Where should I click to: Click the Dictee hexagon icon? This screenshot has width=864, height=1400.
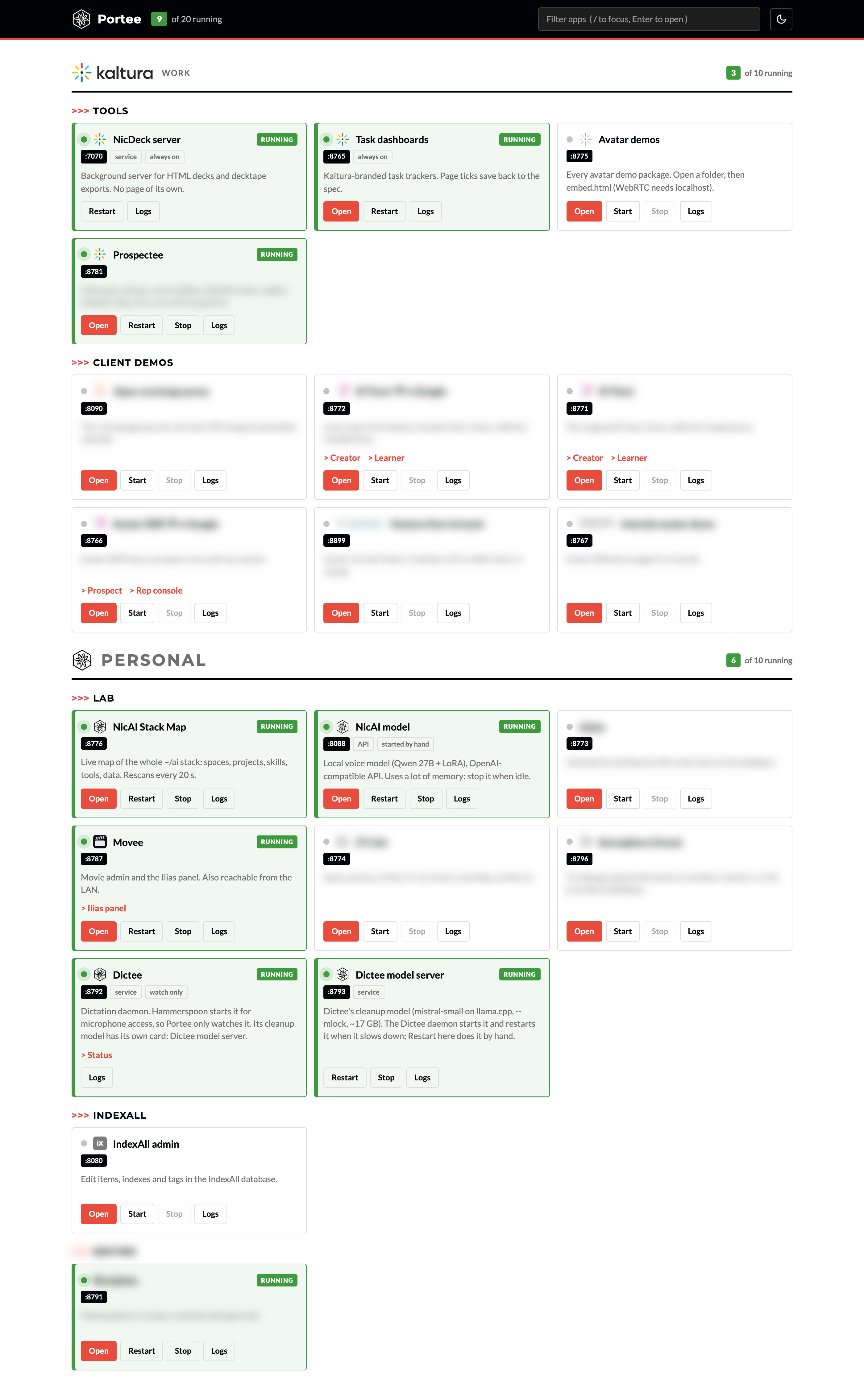pos(100,974)
